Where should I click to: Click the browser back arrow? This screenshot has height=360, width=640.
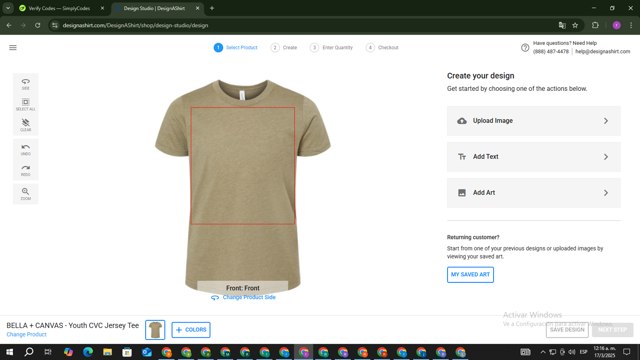[x=9, y=25]
